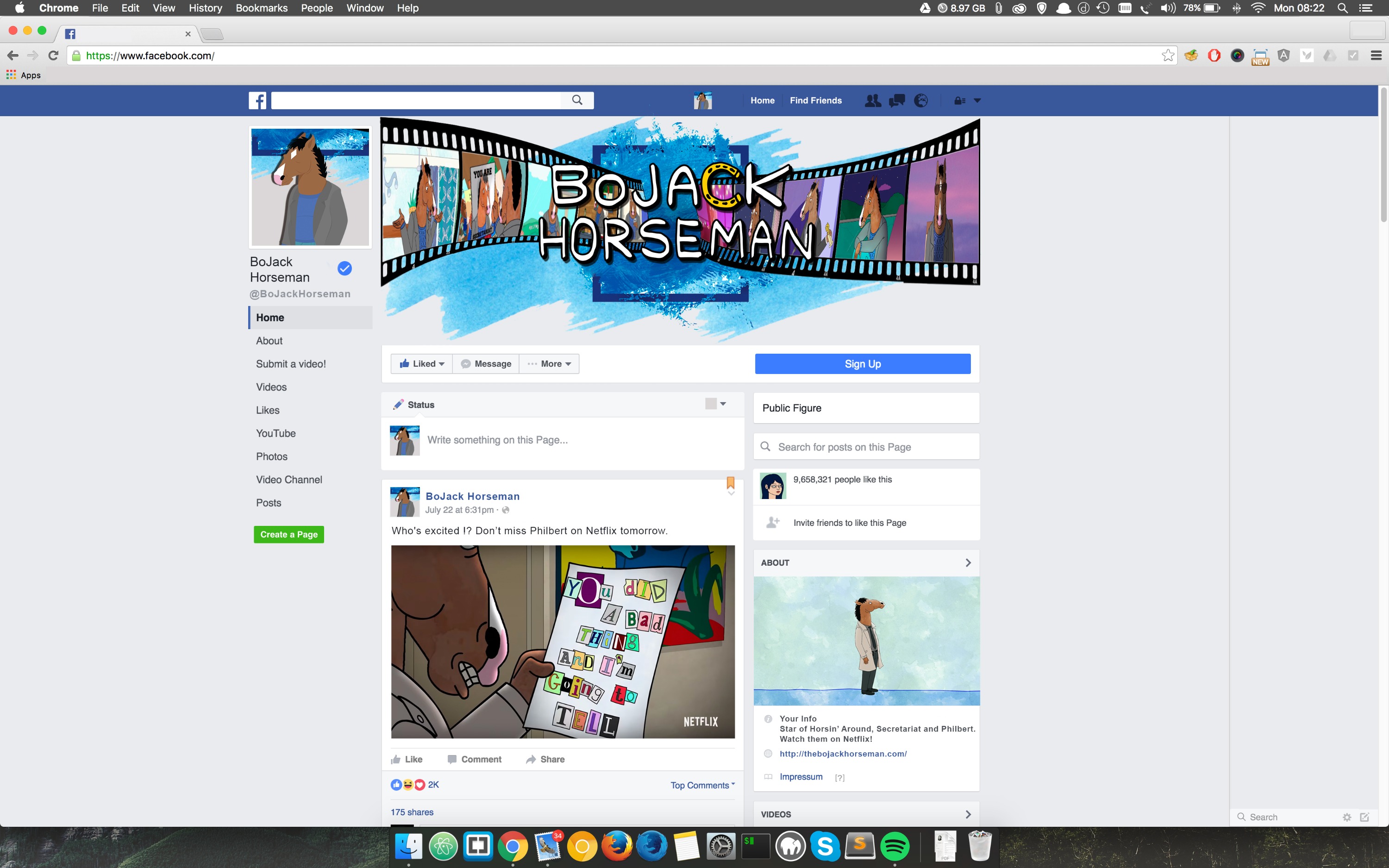This screenshot has height=868, width=1389.
Task: Open the Messages icon in navbar
Action: [x=896, y=100]
